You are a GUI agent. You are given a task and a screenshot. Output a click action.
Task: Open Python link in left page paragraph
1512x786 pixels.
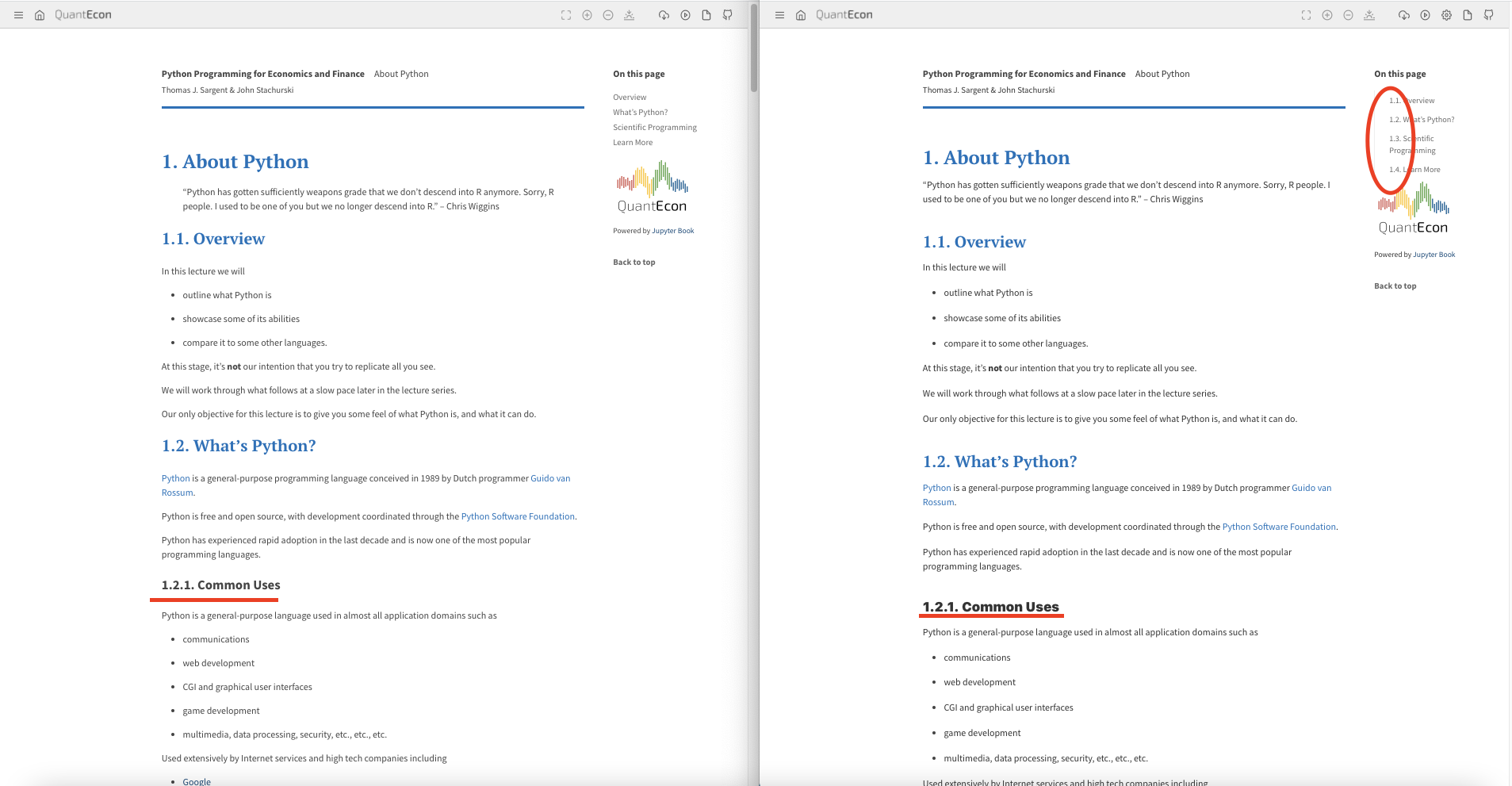176,478
